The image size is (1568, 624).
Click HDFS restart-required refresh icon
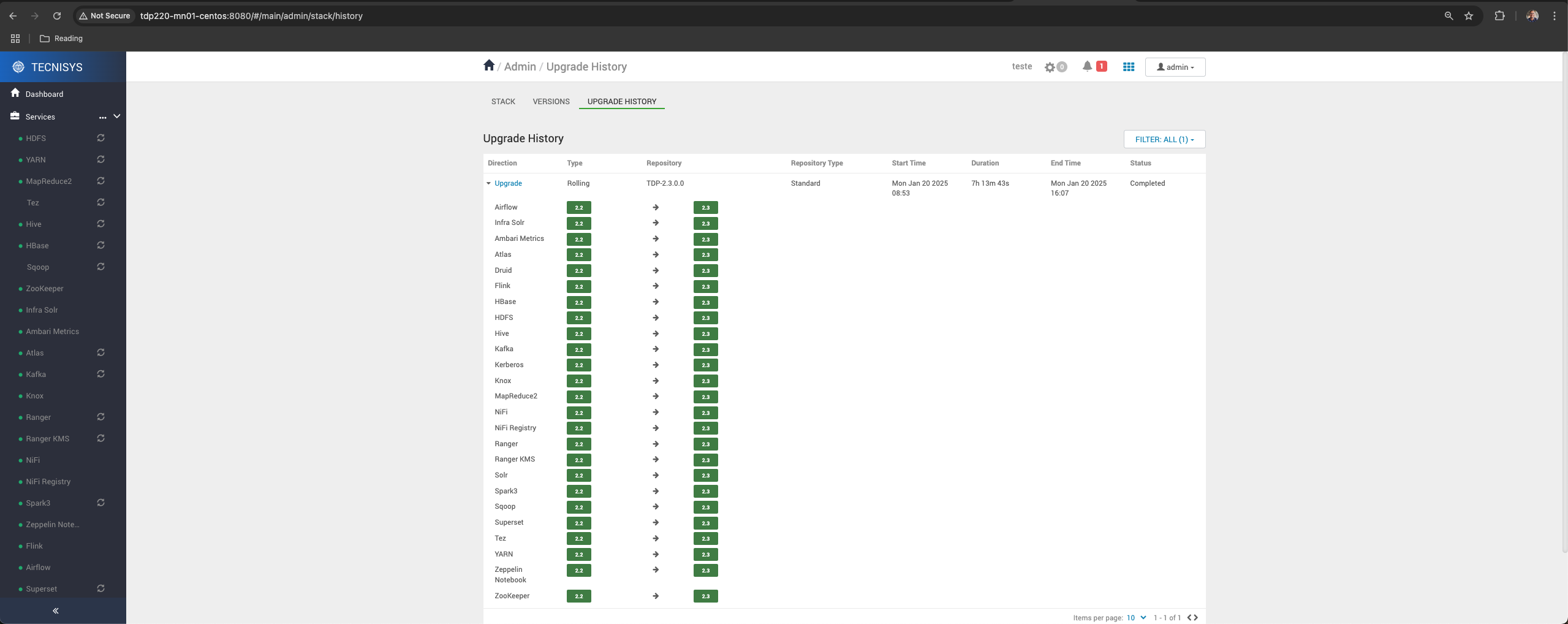click(x=101, y=138)
